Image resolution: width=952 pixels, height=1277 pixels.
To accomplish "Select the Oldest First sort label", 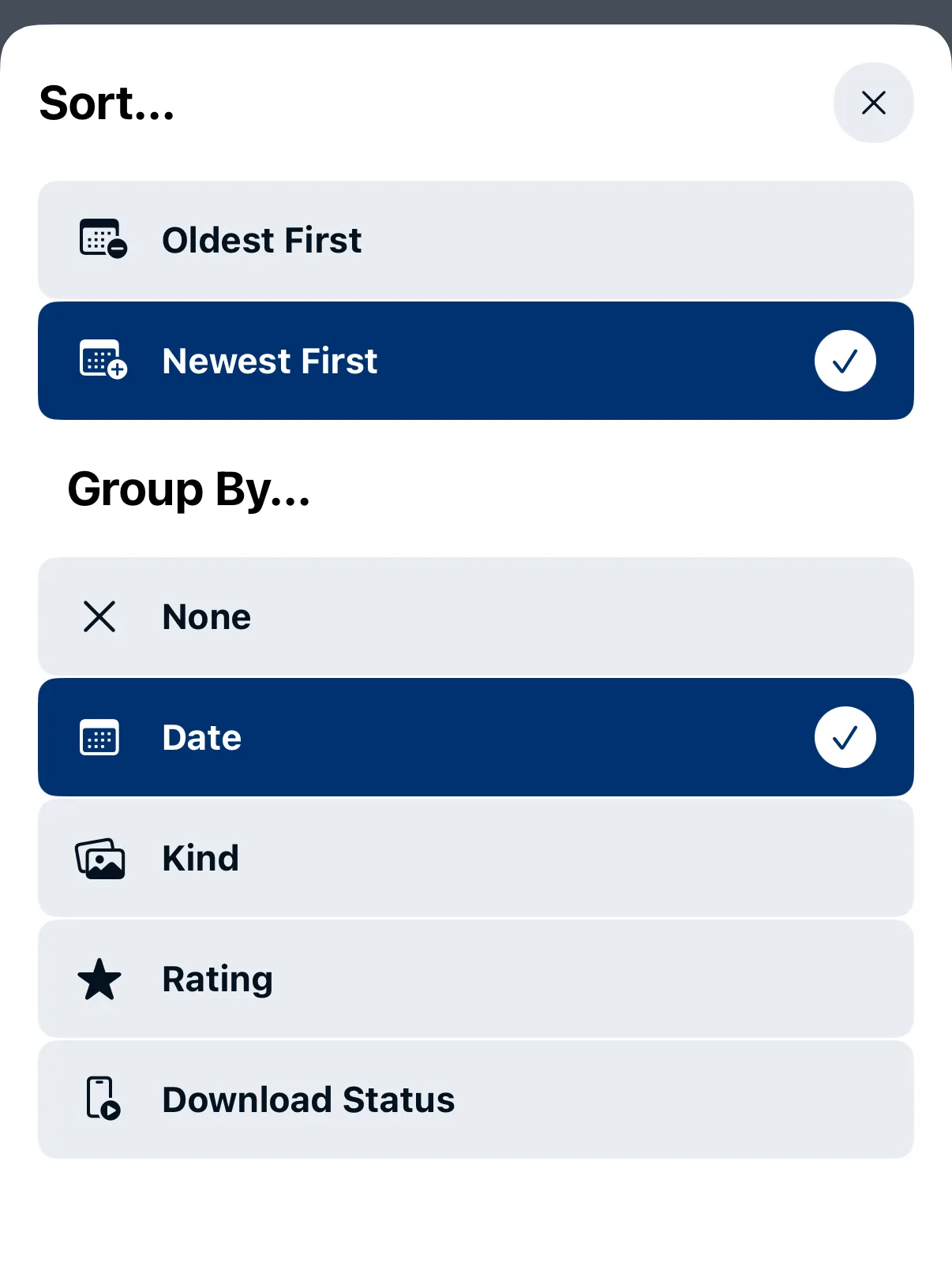I will [261, 240].
